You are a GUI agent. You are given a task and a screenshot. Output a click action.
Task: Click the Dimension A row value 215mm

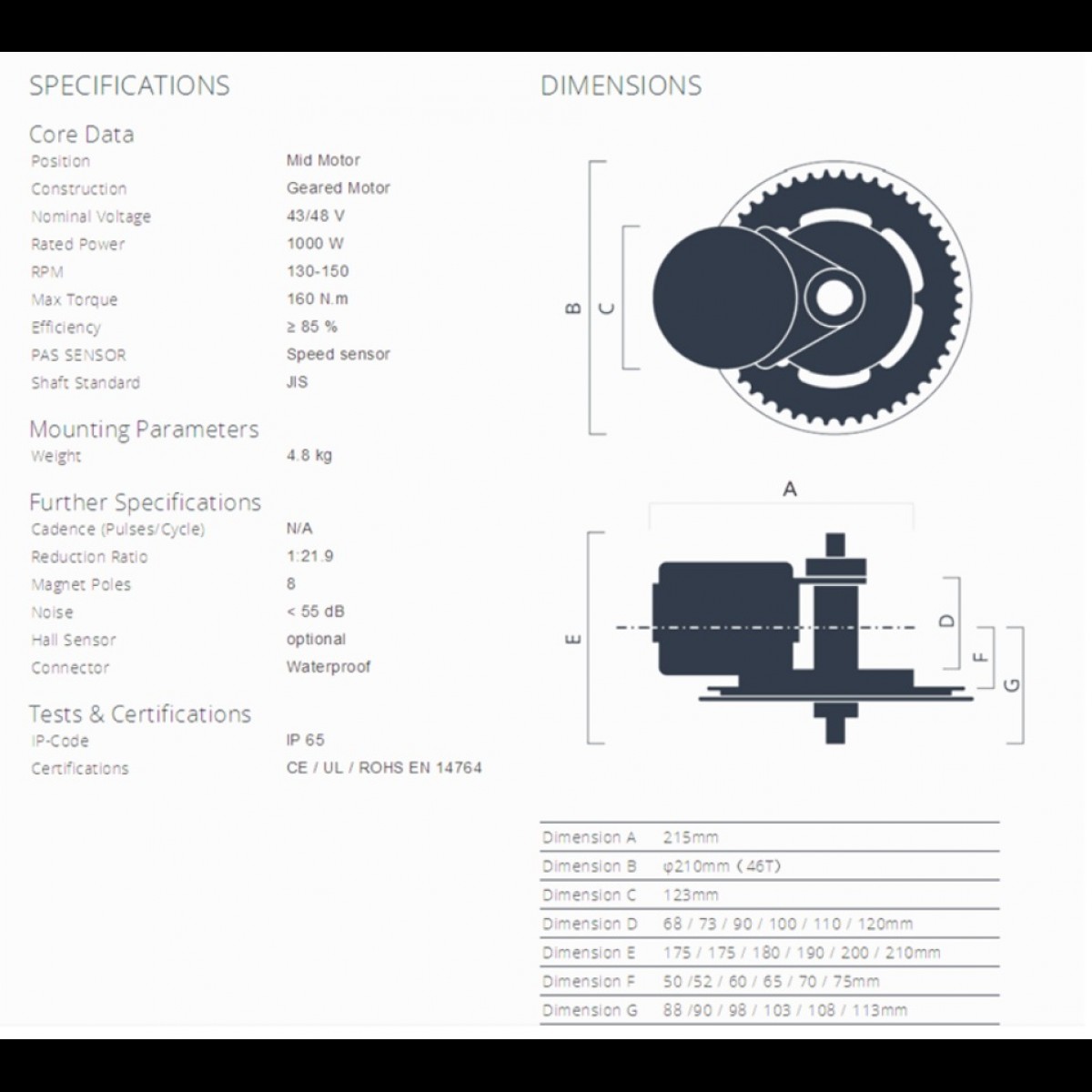click(690, 837)
